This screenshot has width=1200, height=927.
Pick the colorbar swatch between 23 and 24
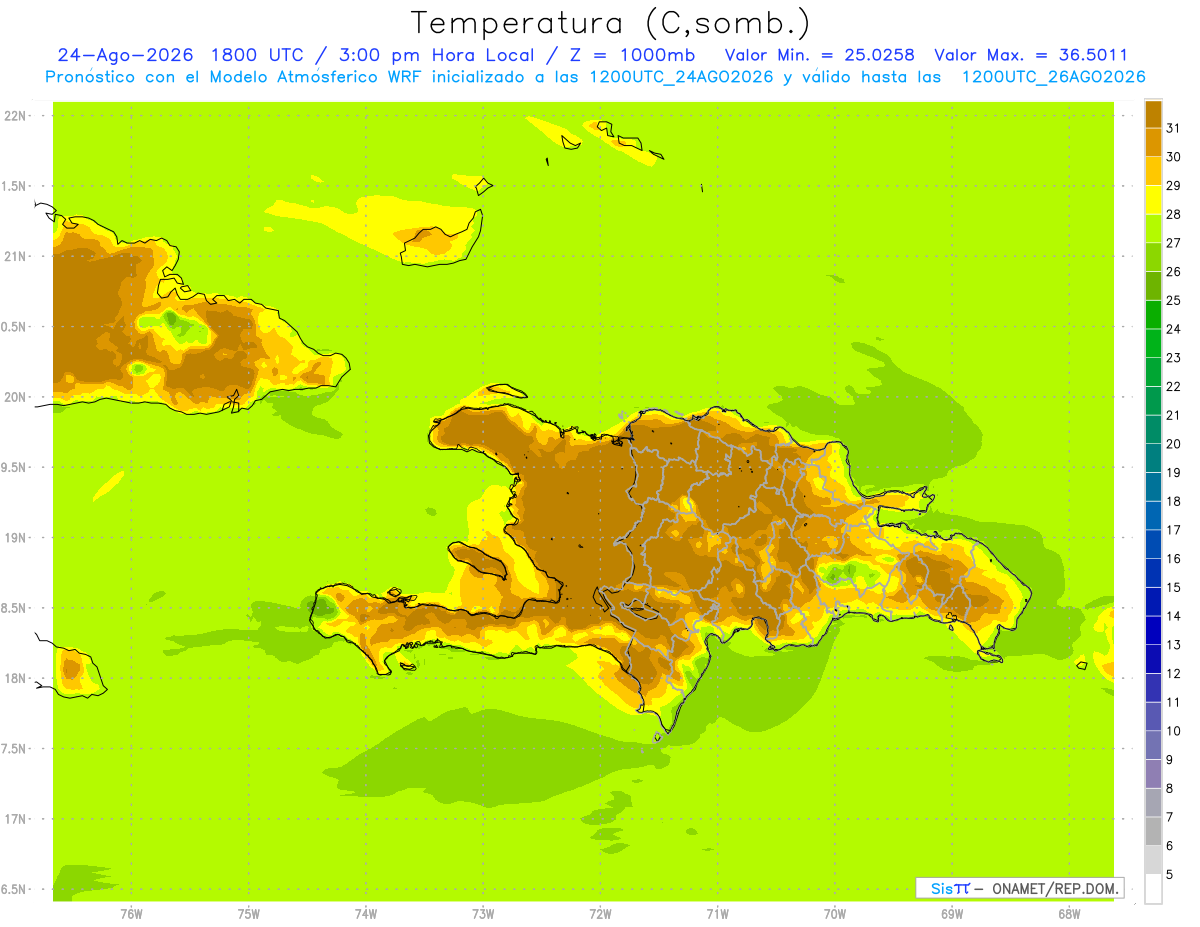point(1153,343)
